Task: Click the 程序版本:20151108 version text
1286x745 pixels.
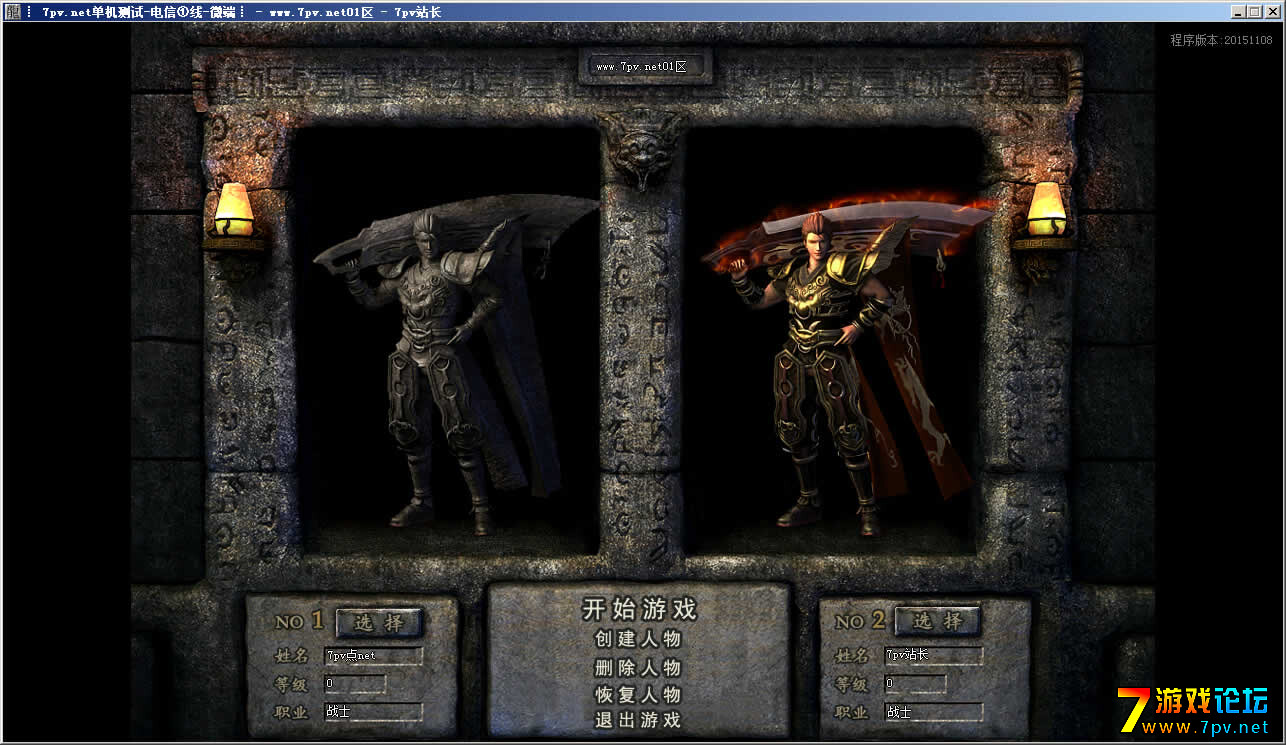Action: 1221,40
